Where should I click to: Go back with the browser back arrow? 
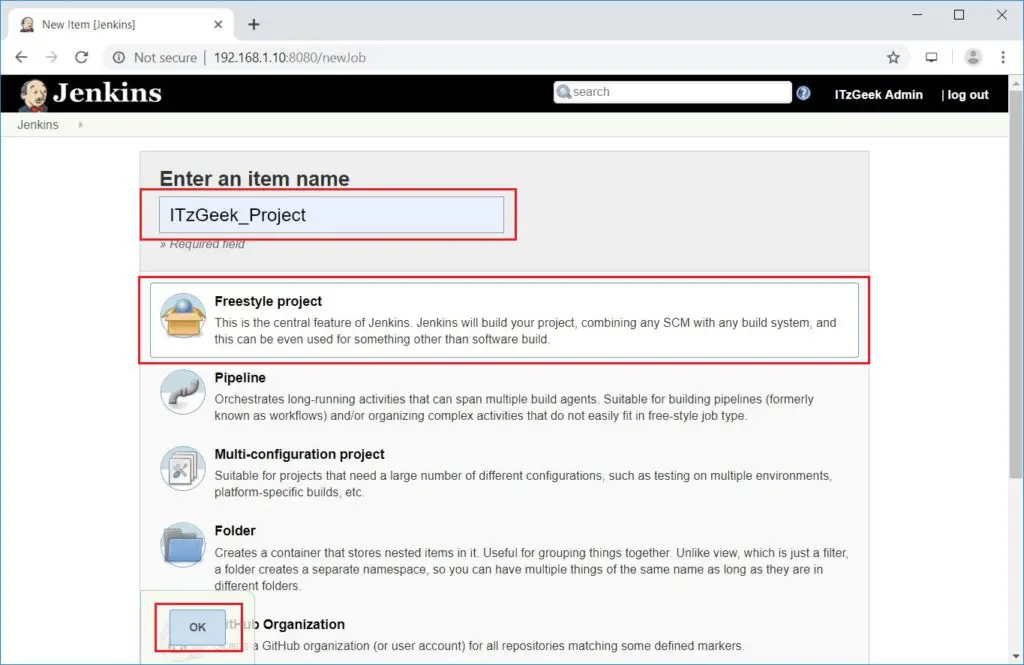(x=22, y=57)
